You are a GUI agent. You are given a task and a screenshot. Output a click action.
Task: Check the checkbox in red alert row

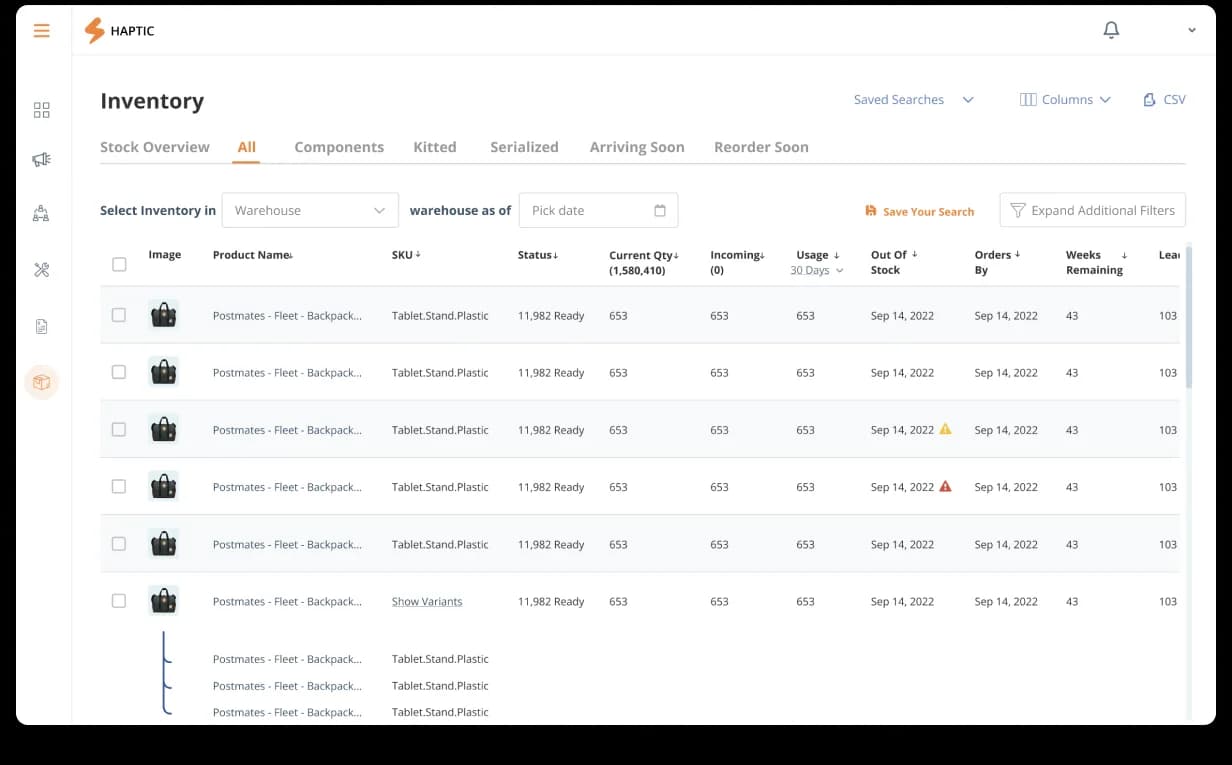click(119, 486)
